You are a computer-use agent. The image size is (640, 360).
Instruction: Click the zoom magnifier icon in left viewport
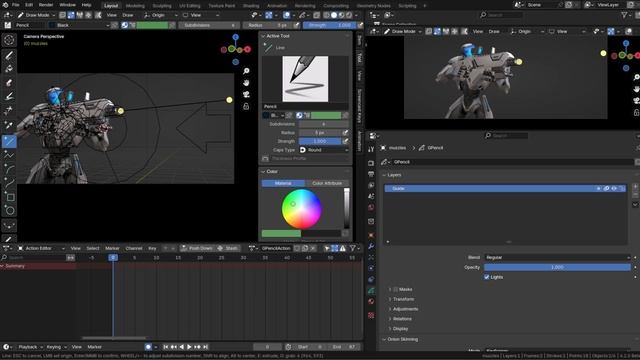click(x=246, y=71)
